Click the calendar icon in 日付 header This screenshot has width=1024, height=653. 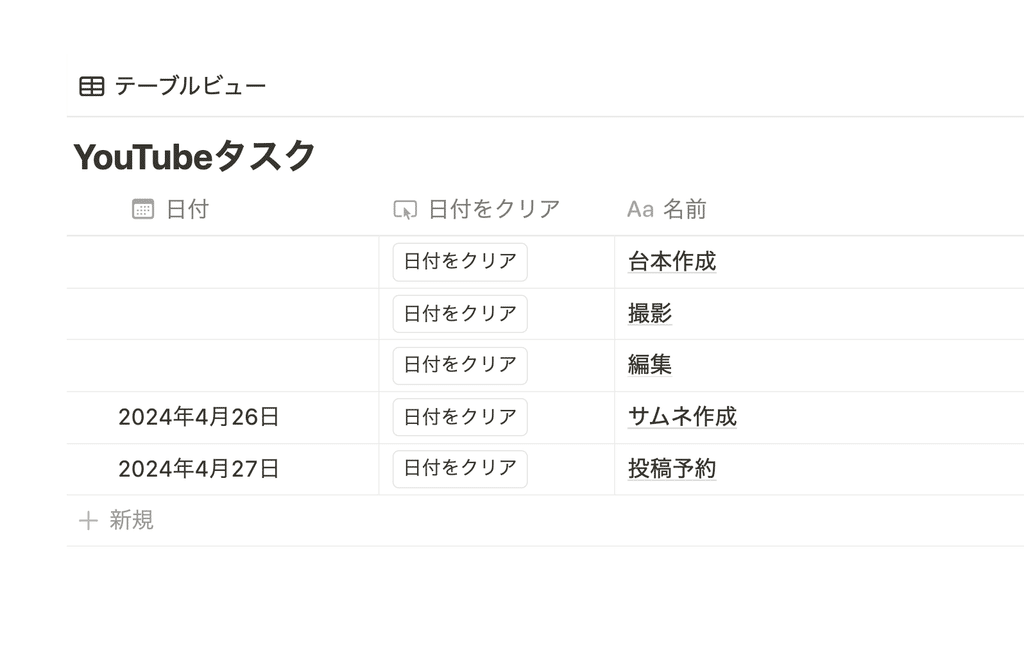coord(143,209)
